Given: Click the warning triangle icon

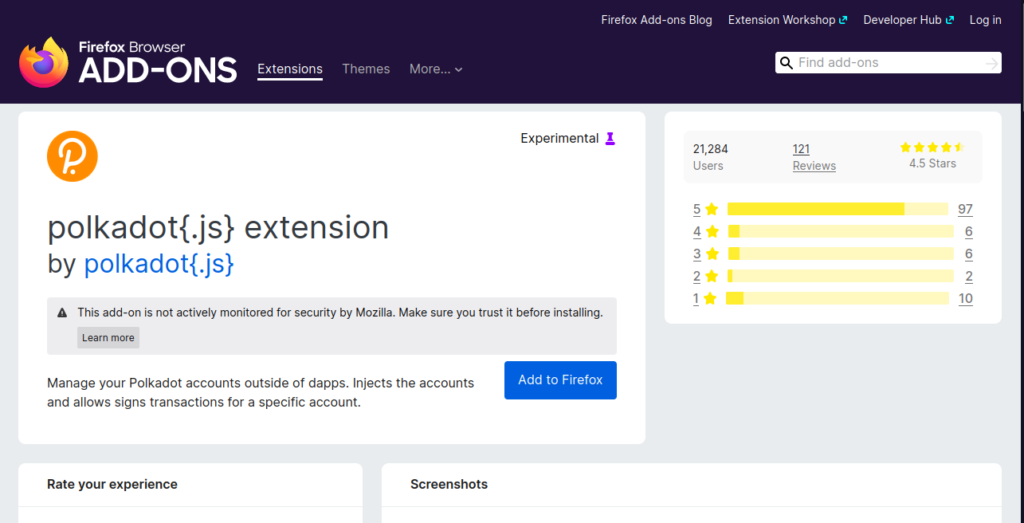Looking at the screenshot, I should pyautogui.click(x=62, y=313).
